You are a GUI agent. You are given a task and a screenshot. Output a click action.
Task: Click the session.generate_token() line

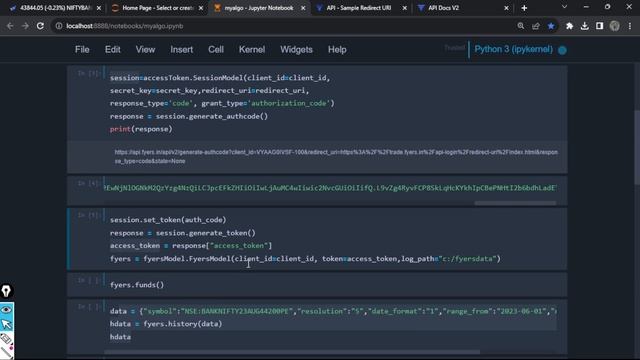tap(182, 233)
